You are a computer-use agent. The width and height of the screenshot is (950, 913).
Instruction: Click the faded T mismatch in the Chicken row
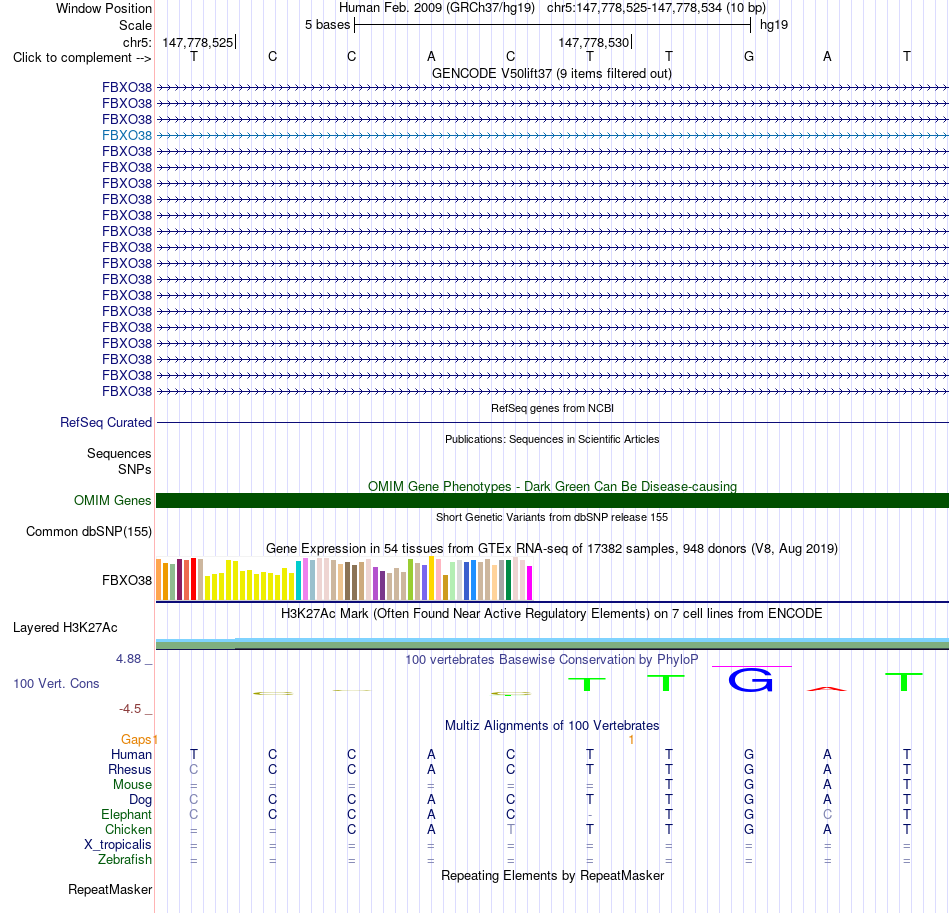pyautogui.click(x=511, y=829)
